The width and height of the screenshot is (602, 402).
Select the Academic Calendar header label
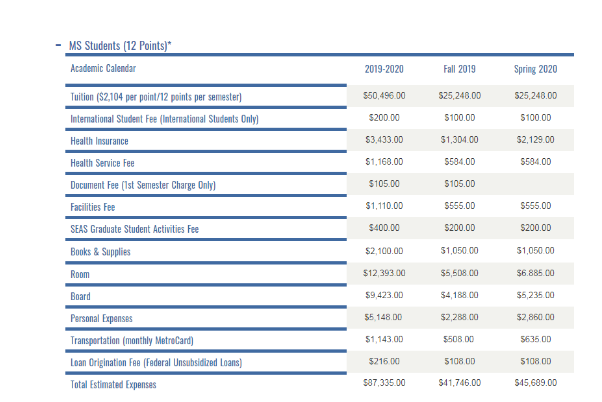103,68
